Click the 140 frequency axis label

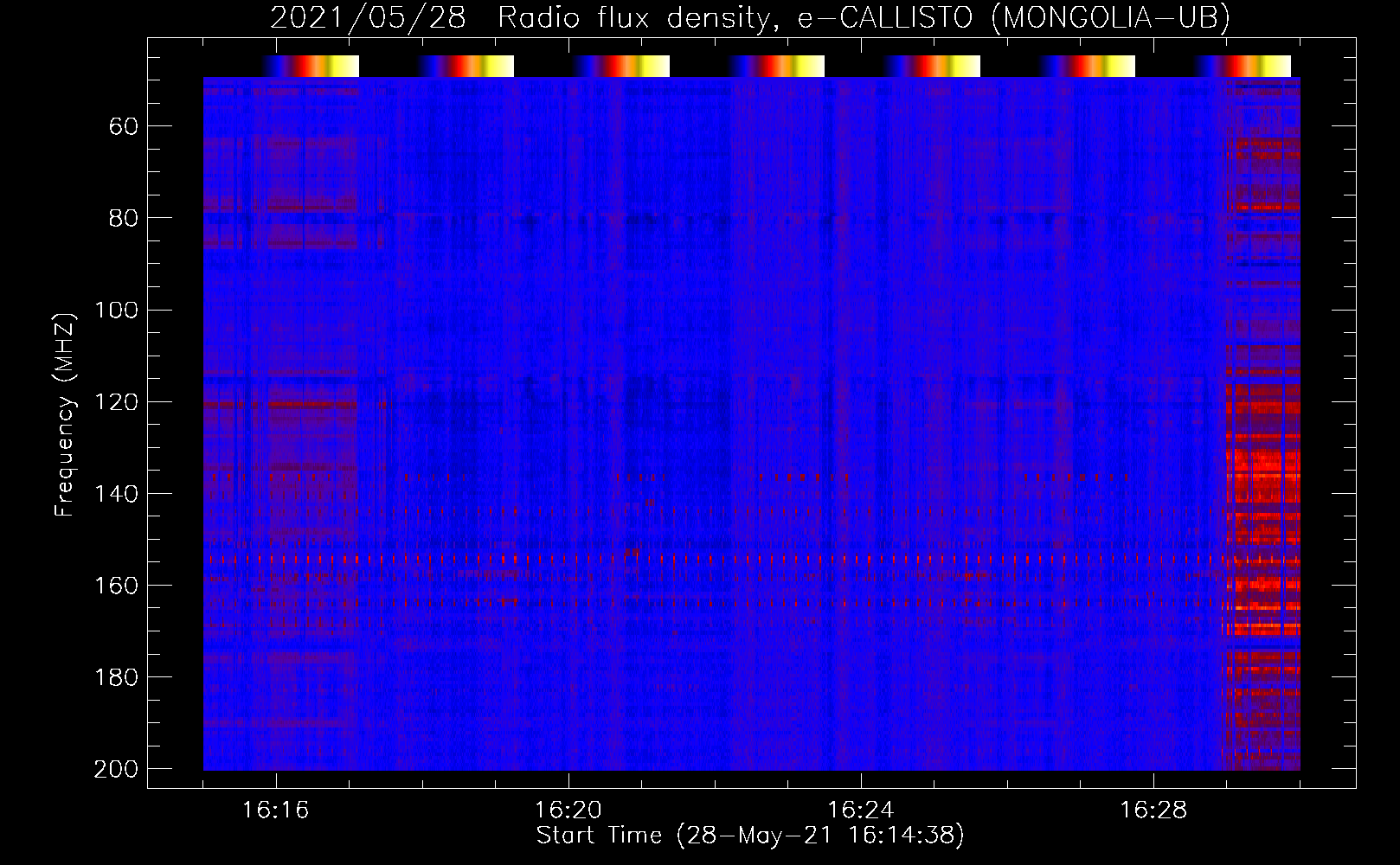116,494
